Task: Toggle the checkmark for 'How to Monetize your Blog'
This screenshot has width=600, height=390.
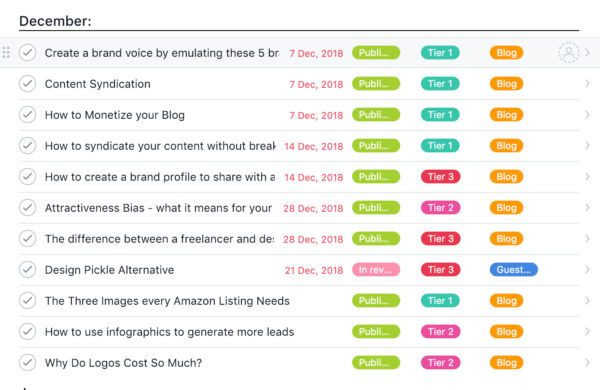Action: coord(28,115)
